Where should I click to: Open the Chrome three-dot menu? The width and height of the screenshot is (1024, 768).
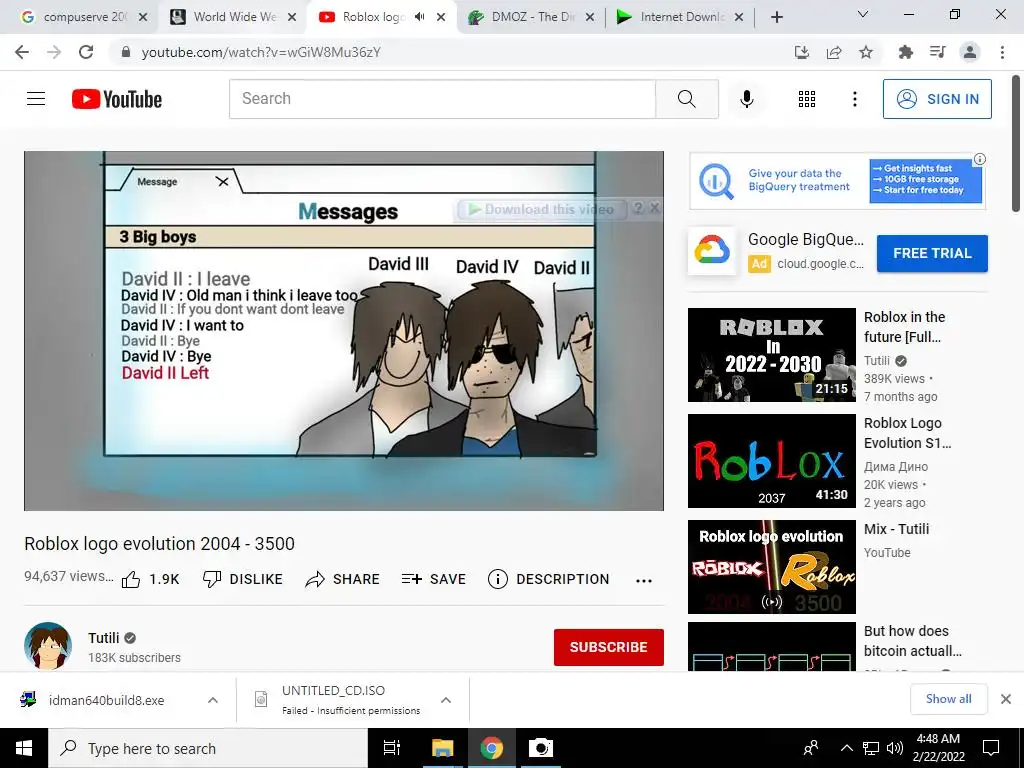pos(1002,52)
